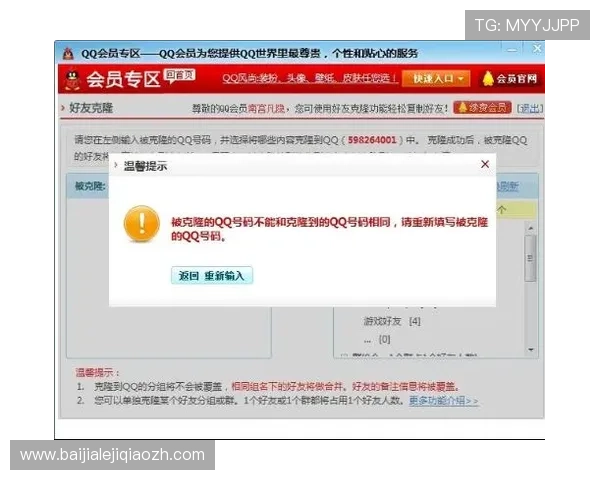Click the orange warning exclamation icon
Viewport: 600px width, 480px height.
142,224
